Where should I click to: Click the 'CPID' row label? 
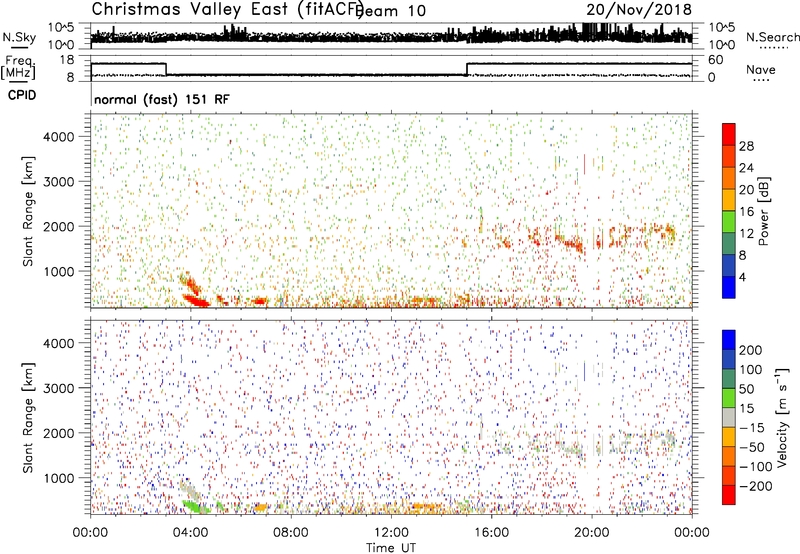pos(21,95)
